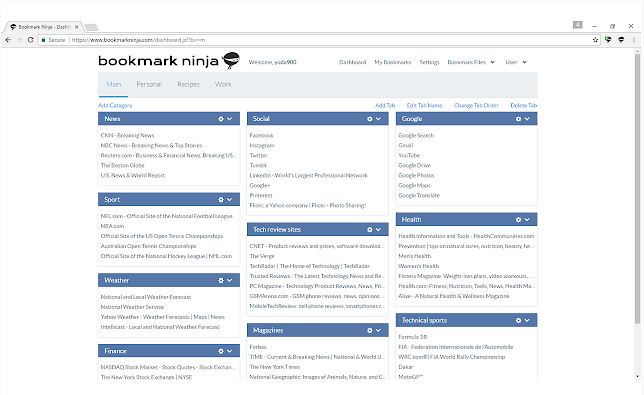The image size is (644, 395).
Task: Collapse the Magazines category chevron
Action: tap(378, 330)
